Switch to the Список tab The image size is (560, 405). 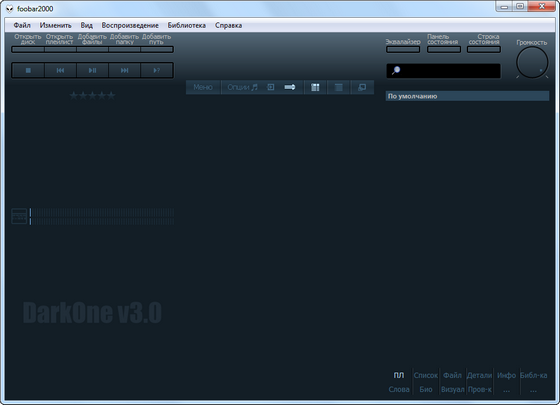[426, 375]
